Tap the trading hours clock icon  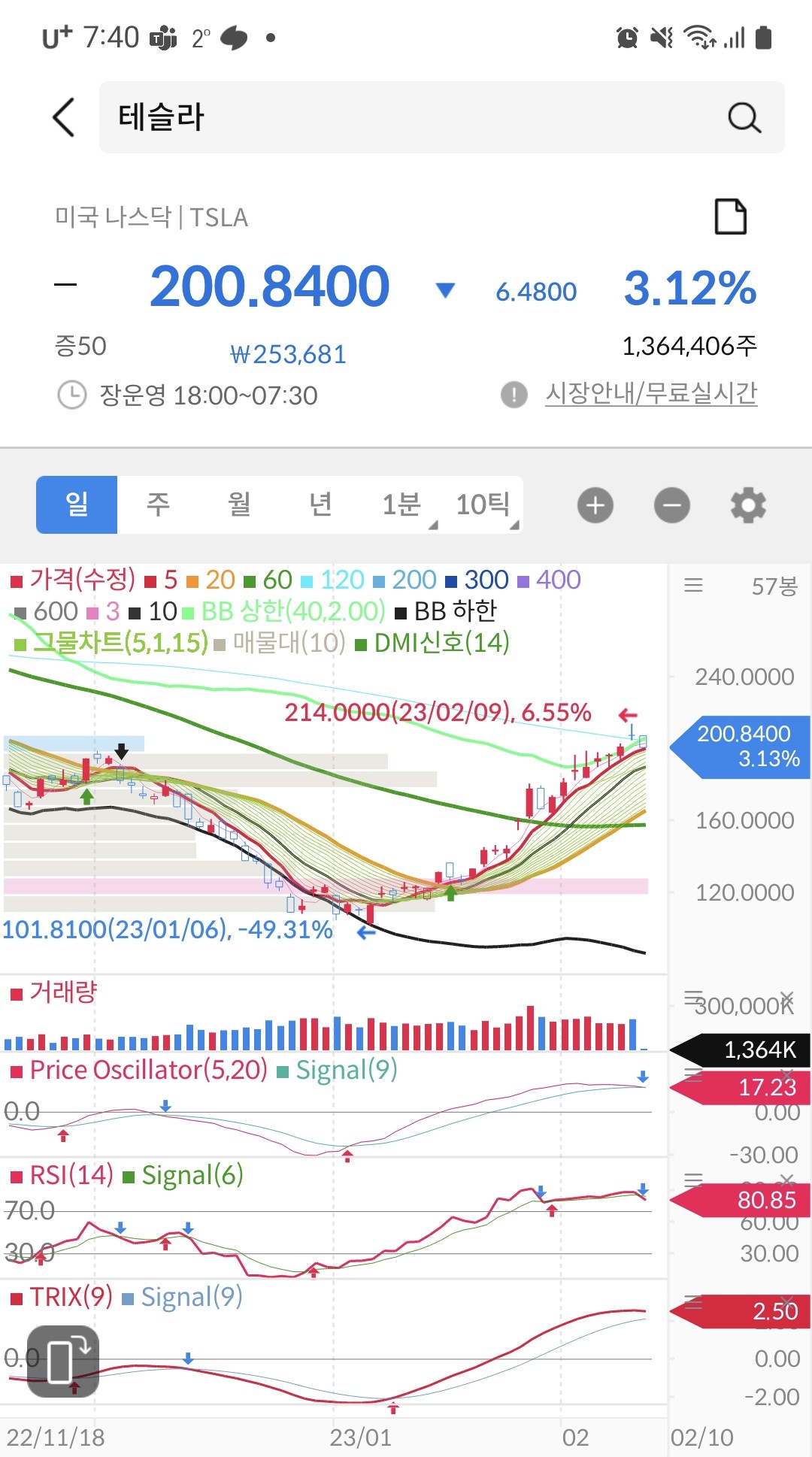72,395
